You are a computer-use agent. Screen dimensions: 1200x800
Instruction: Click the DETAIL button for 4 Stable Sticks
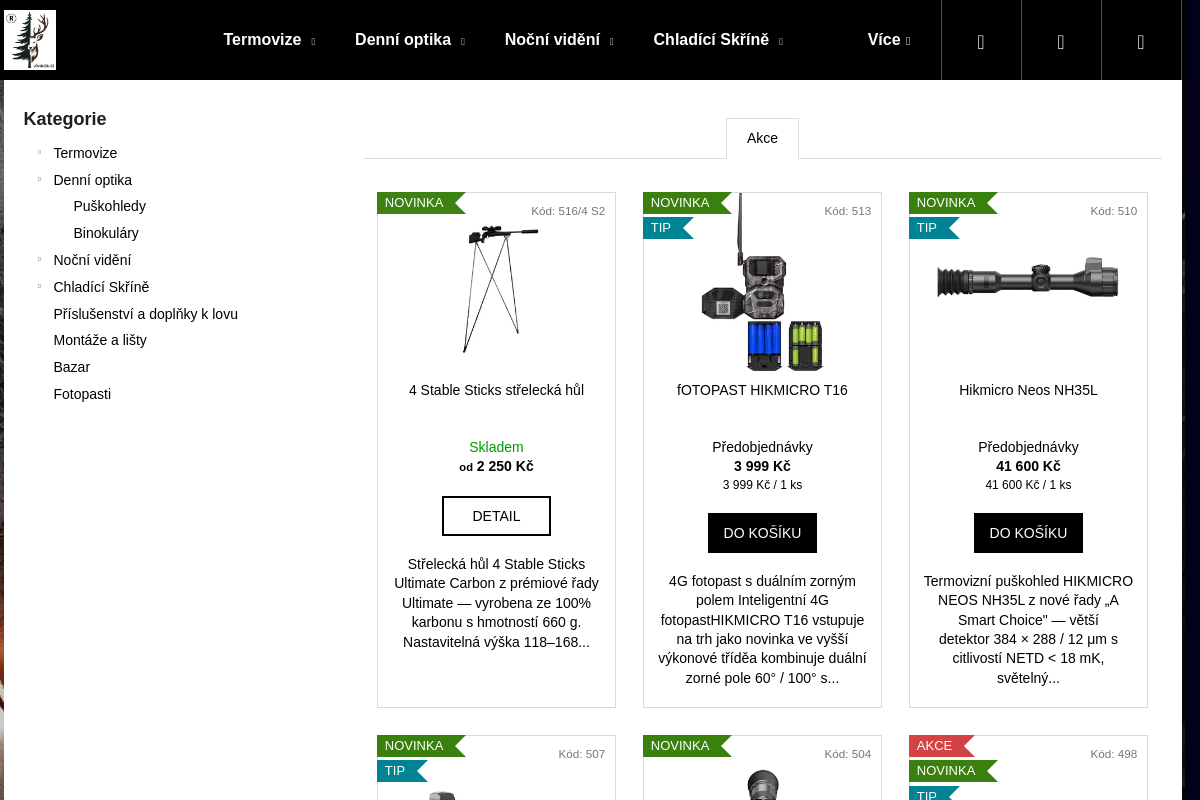tap(496, 516)
